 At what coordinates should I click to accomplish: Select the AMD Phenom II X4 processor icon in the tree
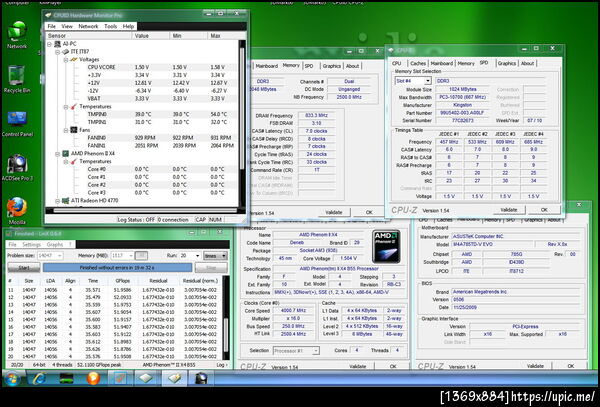[x=66, y=153]
